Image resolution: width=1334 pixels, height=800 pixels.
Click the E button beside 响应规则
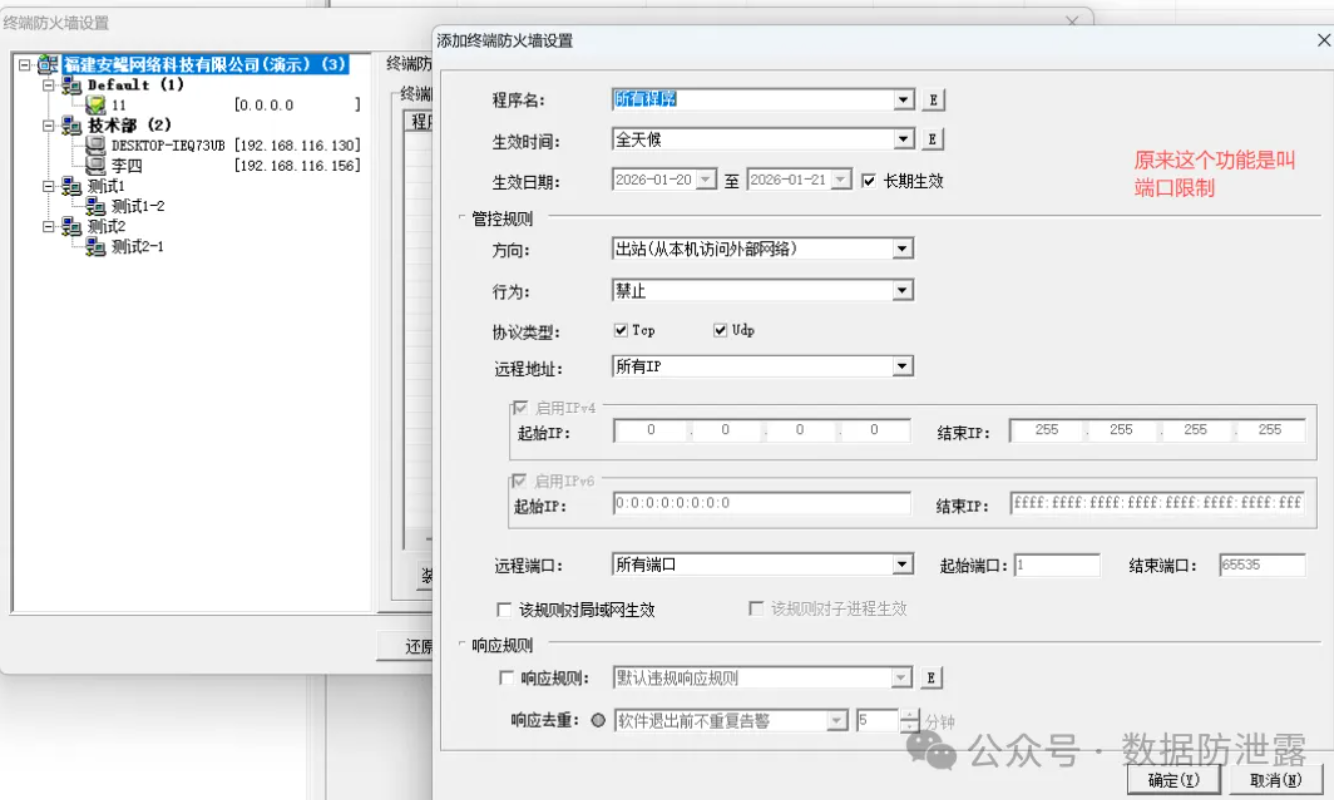(930, 678)
